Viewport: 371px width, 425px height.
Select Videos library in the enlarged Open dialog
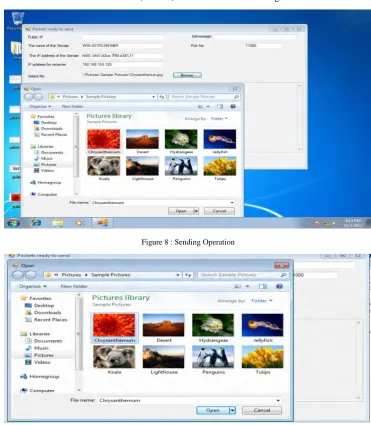pos(38,362)
